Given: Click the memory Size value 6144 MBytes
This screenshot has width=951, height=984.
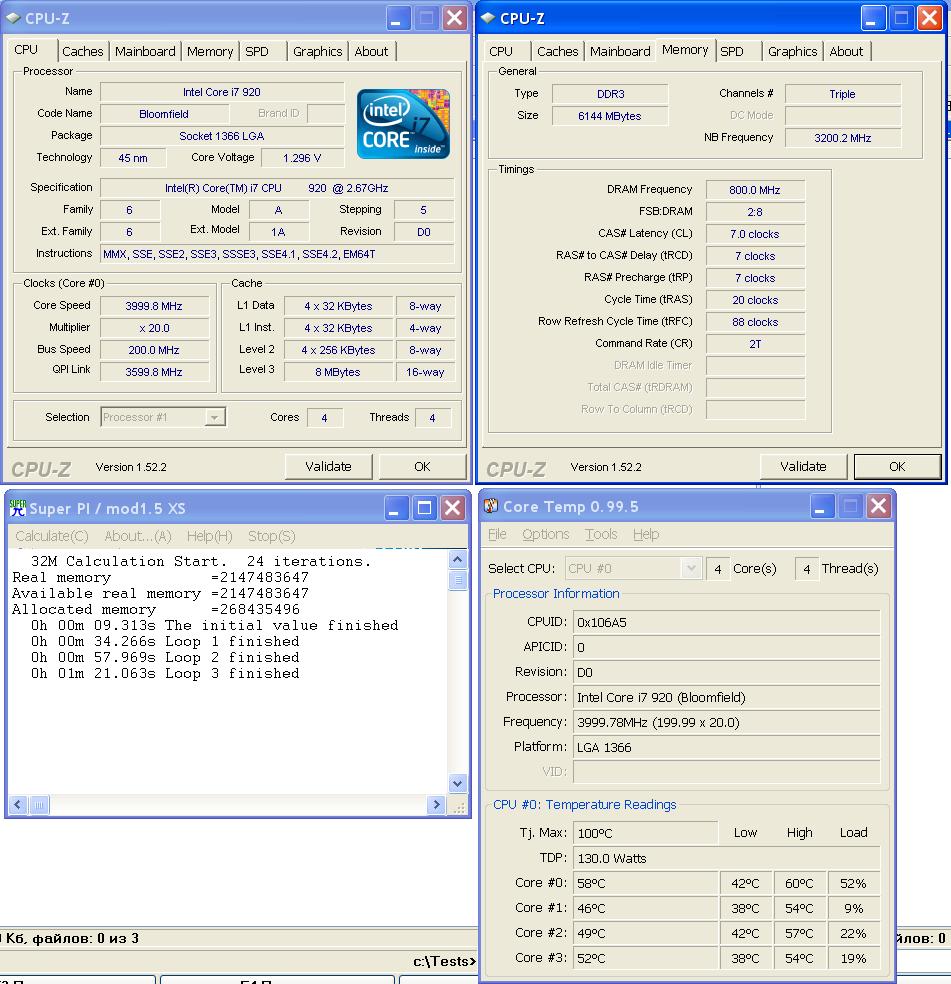Looking at the screenshot, I should click(610, 116).
